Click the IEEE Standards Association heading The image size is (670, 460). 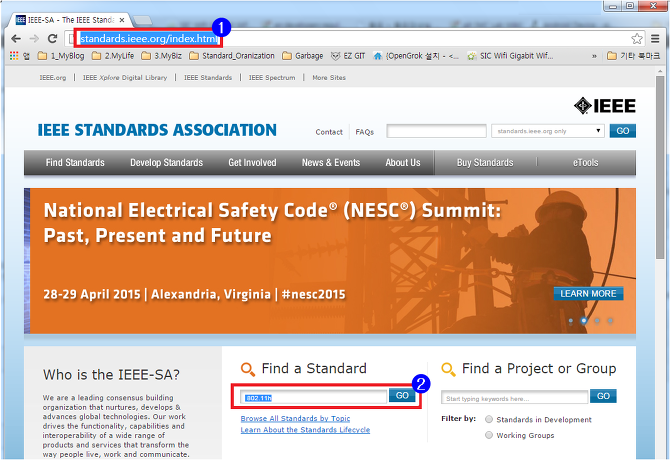157,130
